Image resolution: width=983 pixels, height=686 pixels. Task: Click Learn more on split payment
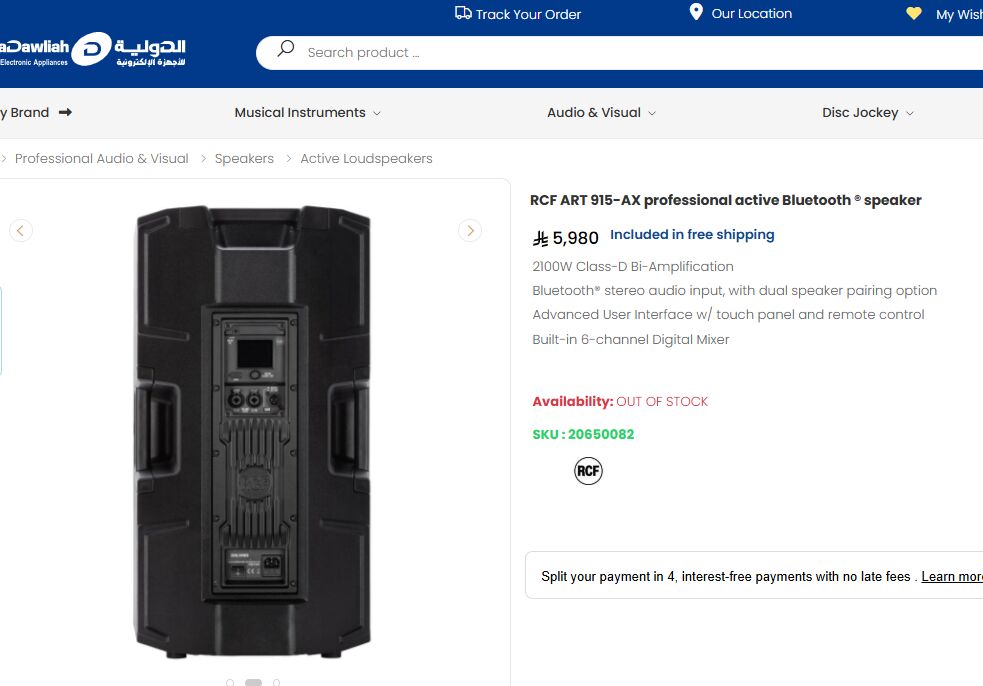click(x=952, y=577)
